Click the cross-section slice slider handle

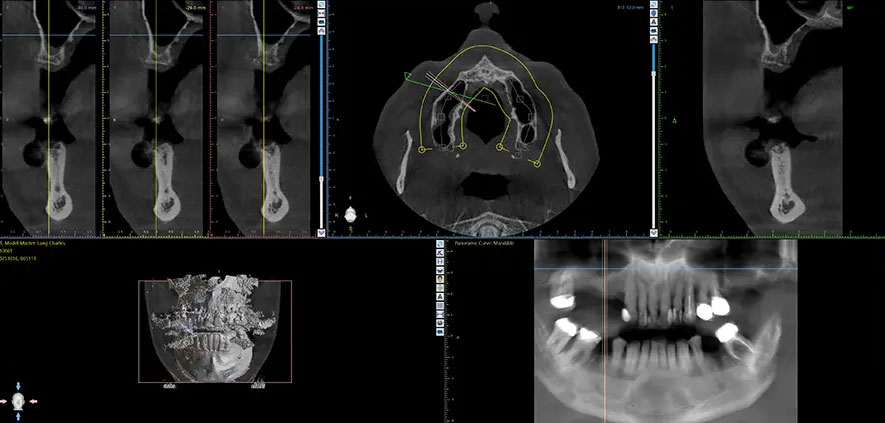pyautogui.click(x=322, y=178)
